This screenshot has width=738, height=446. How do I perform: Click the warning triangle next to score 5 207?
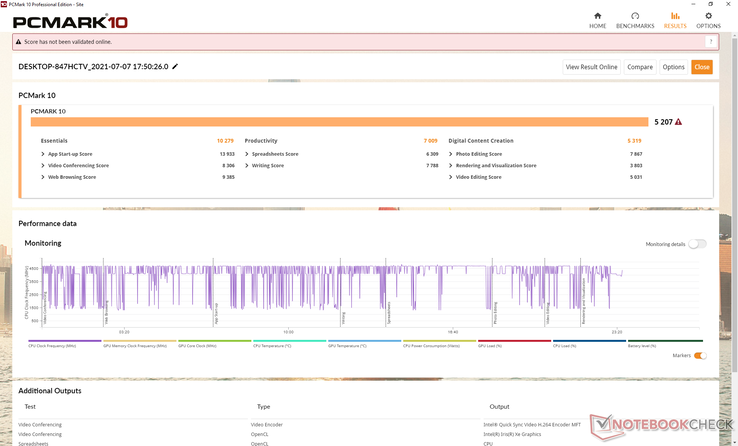pyautogui.click(x=678, y=122)
